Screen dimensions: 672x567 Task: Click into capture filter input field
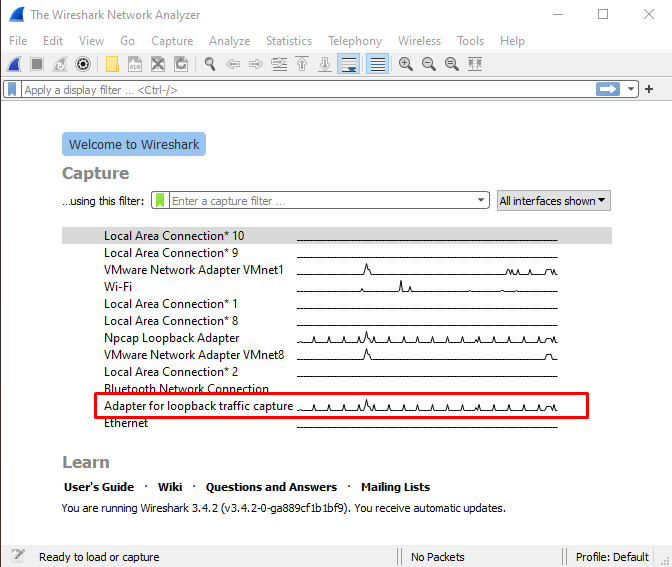322,201
